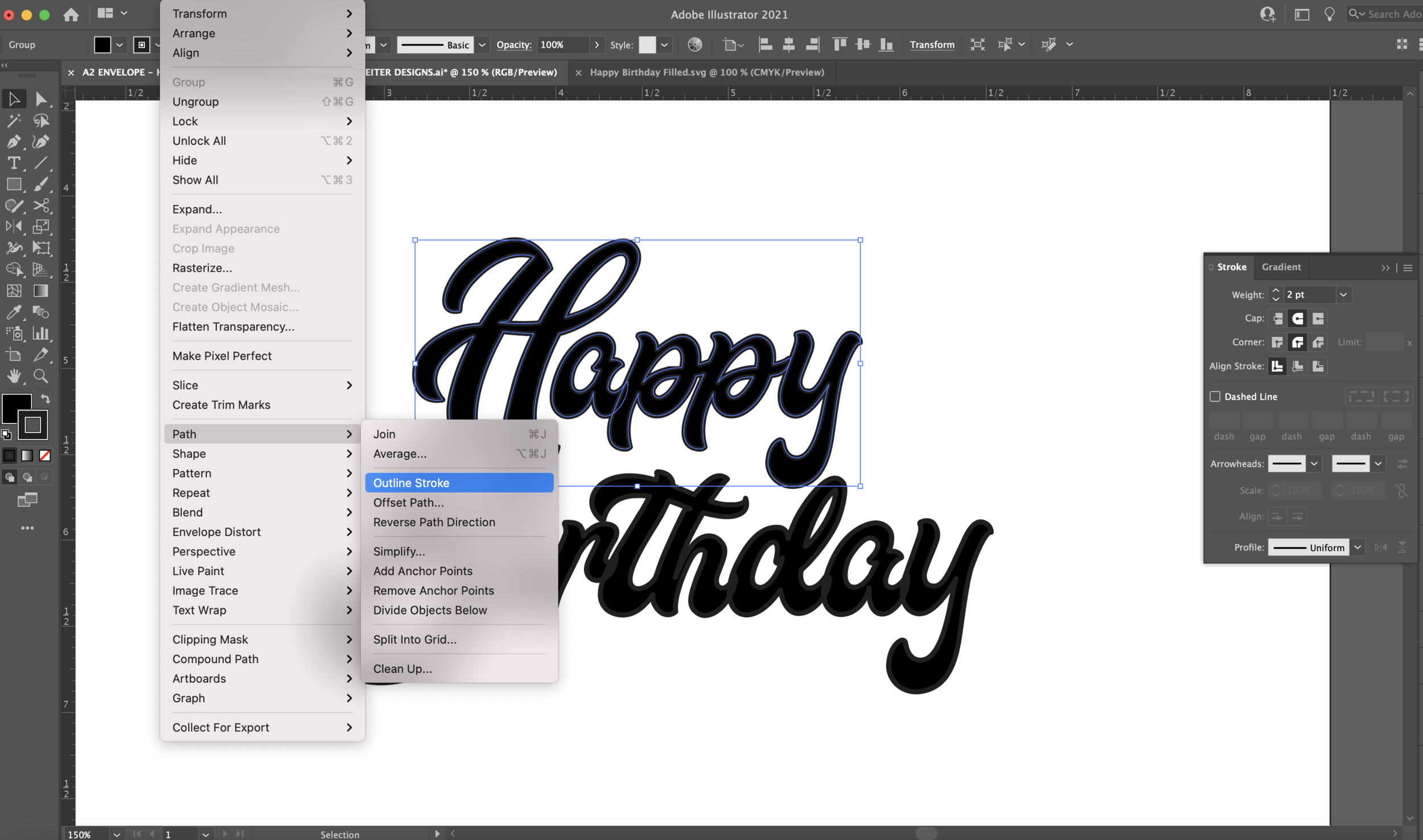Click the Transform link in control bar
The height and width of the screenshot is (840, 1423).
pyautogui.click(x=931, y=44)
